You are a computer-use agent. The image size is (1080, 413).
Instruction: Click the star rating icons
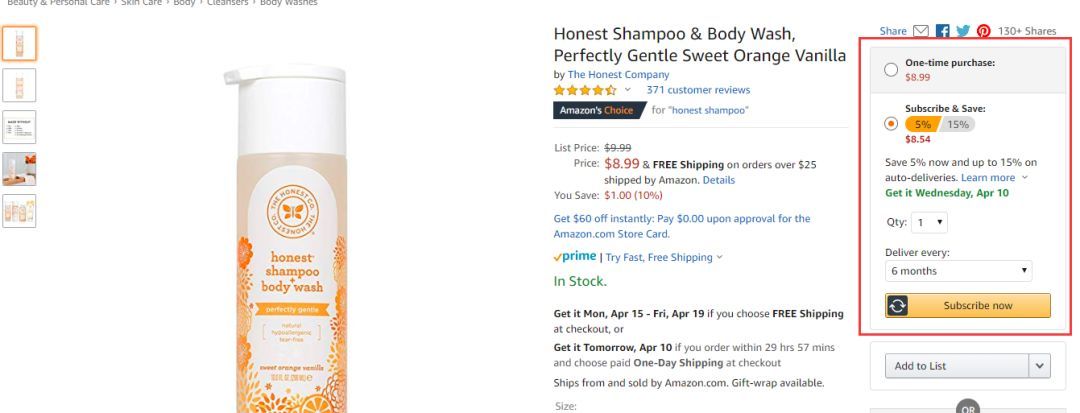[x=585, y=90]
